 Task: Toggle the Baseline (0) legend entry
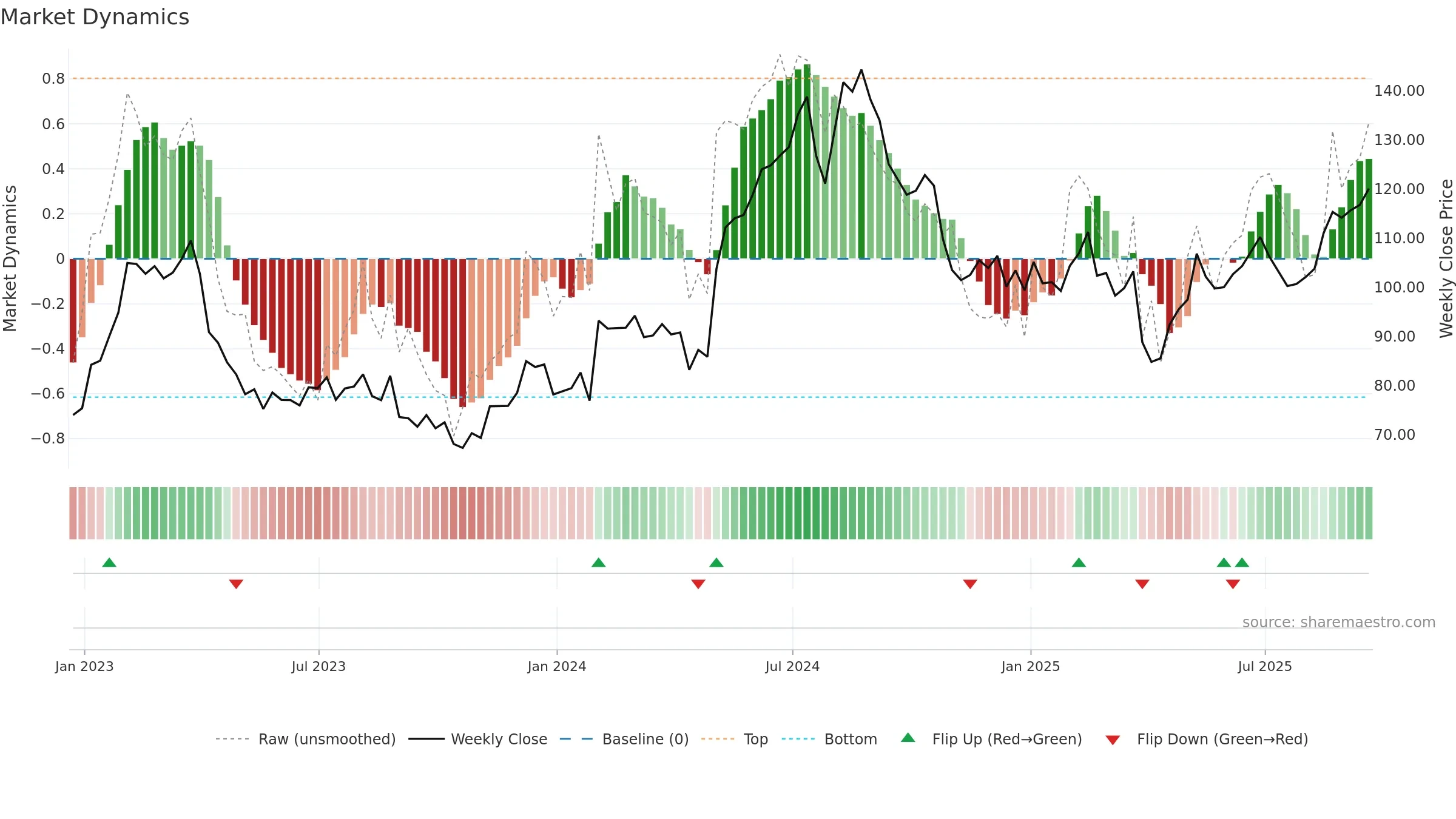(x=624, y=739)
